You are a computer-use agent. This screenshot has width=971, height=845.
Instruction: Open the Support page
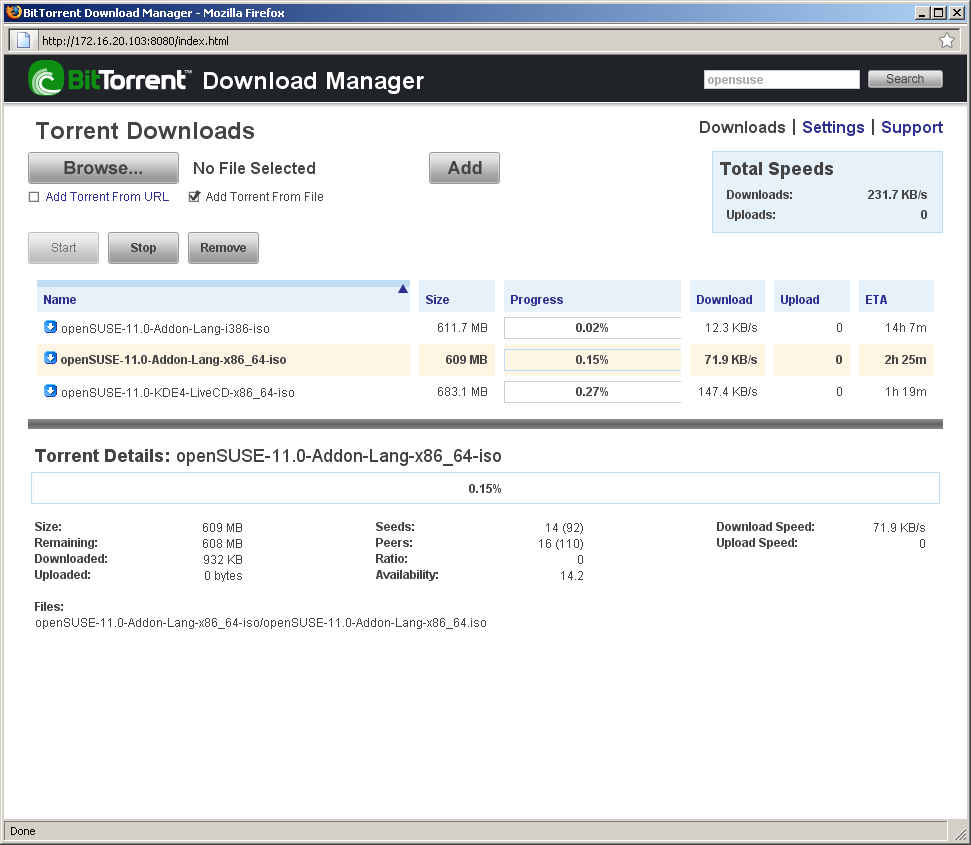912,128
